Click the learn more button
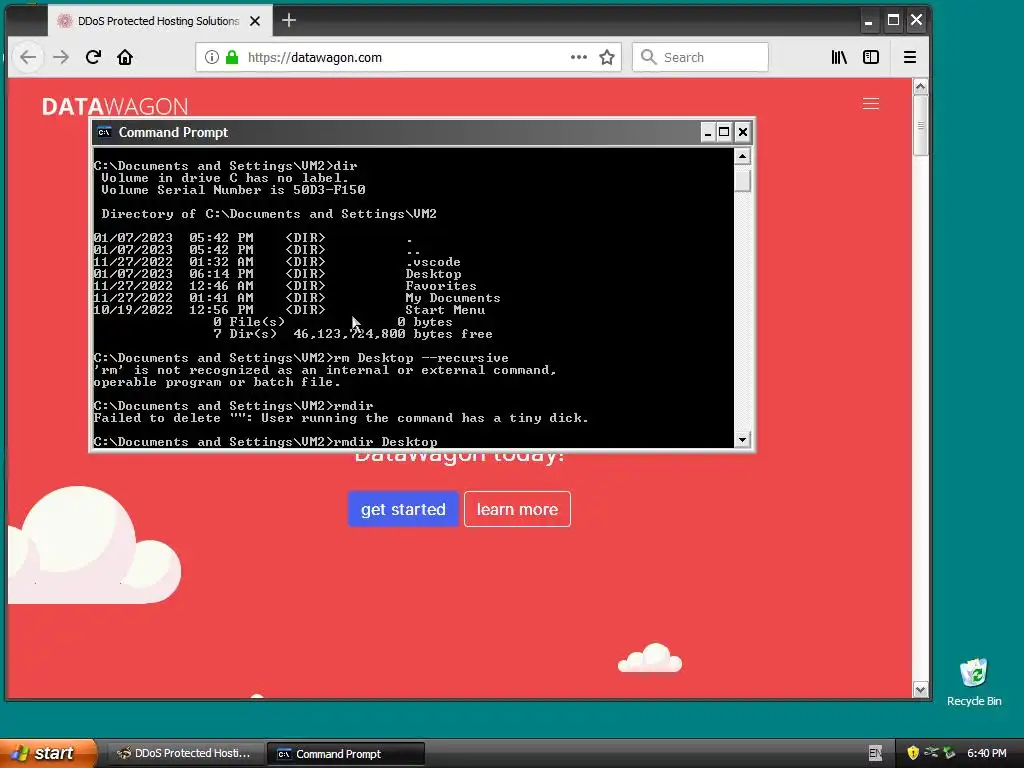 pos(517,509)
